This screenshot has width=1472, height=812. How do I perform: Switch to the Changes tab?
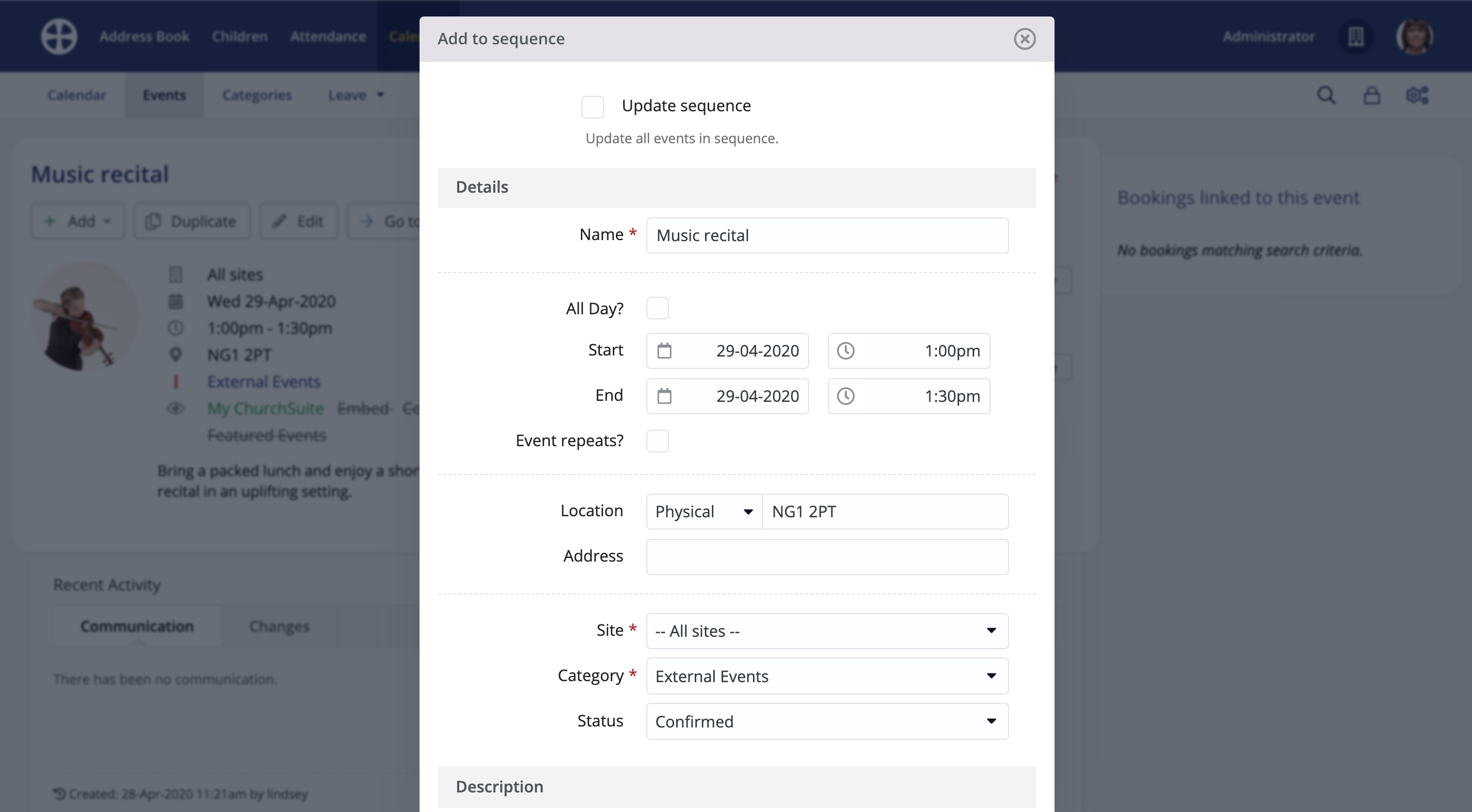pos(279,625)
